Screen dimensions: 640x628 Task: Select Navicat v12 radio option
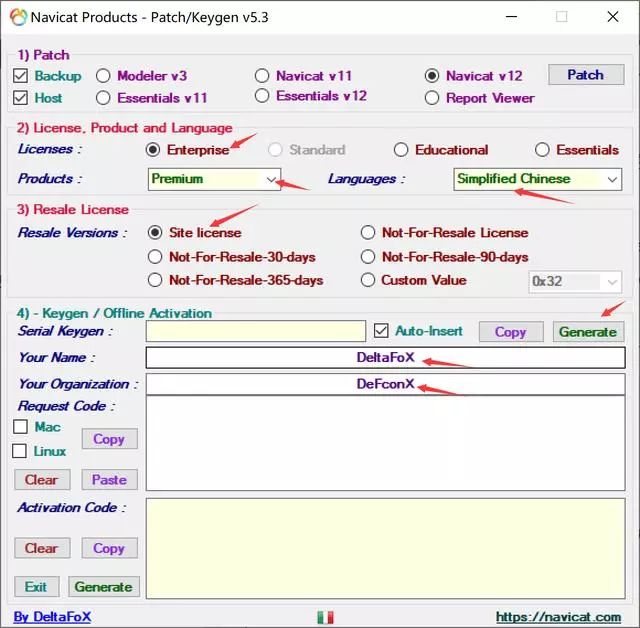click(432, 76)
